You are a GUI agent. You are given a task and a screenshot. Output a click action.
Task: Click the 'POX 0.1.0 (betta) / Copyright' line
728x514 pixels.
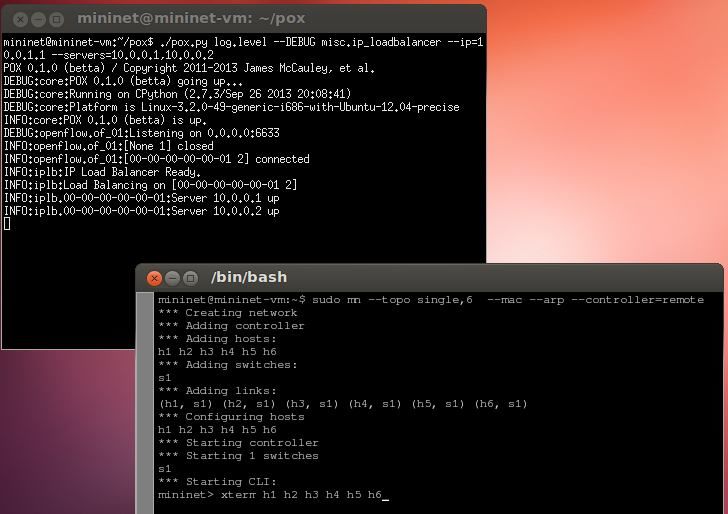click(189, 68)
